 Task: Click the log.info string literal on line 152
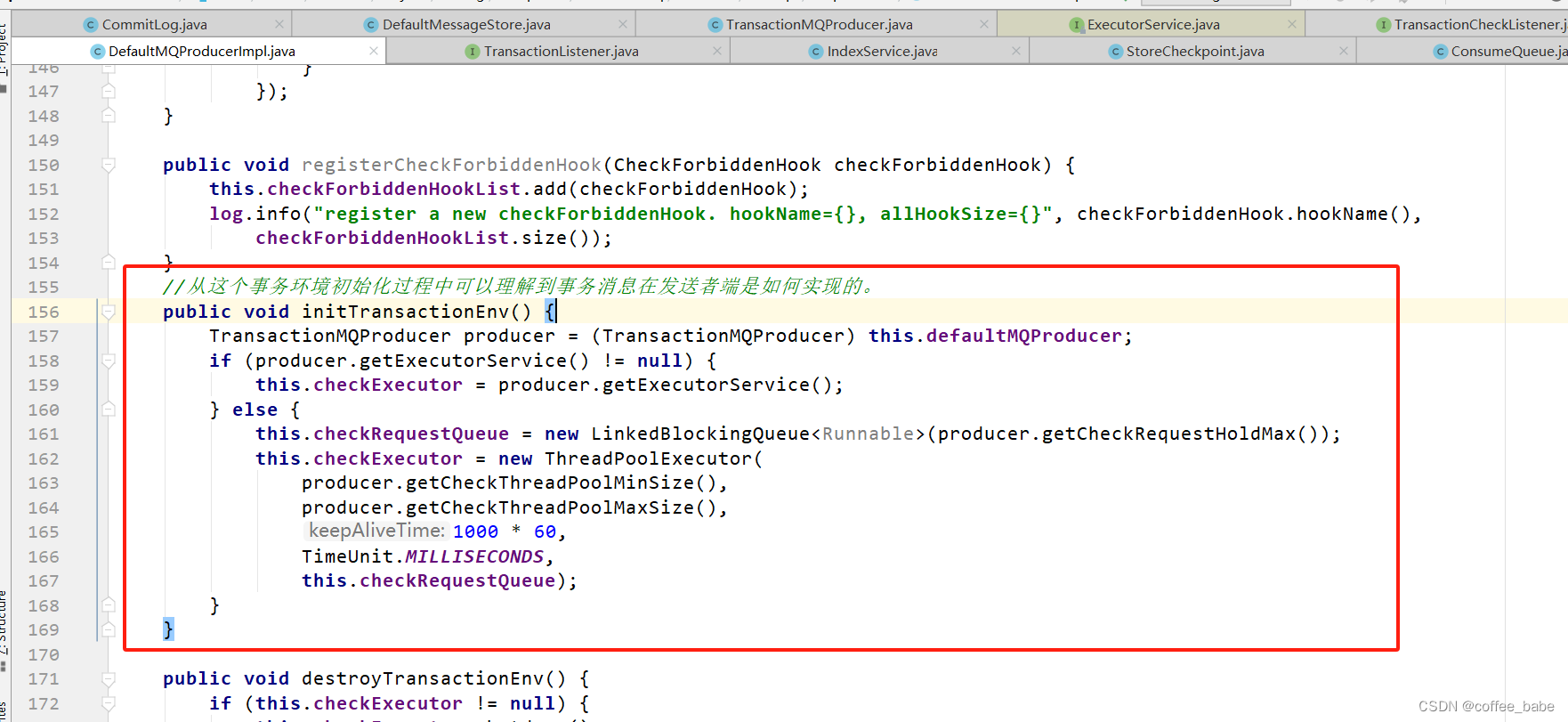683,214
